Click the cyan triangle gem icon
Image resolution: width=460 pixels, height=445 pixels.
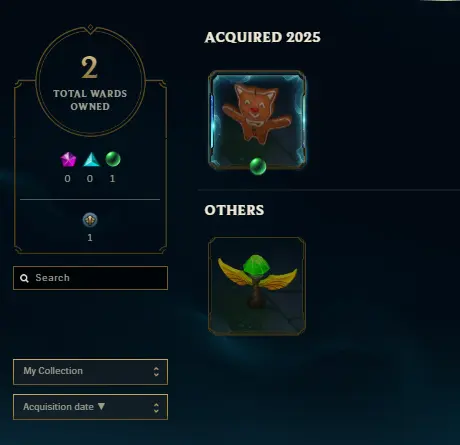(x=91, y=159)
